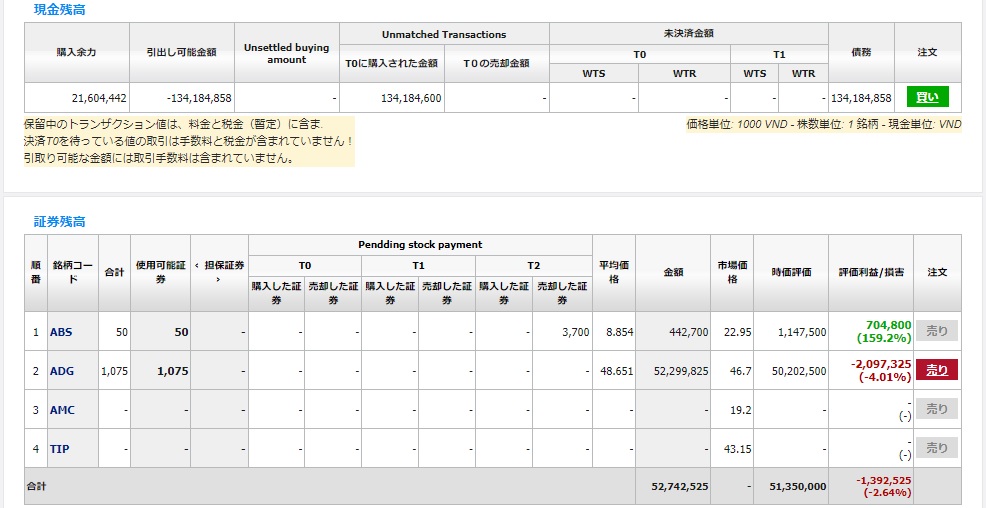This screenshot has height=508, width=986.
Task: Open the TIP stock code link
Action: 60,449
